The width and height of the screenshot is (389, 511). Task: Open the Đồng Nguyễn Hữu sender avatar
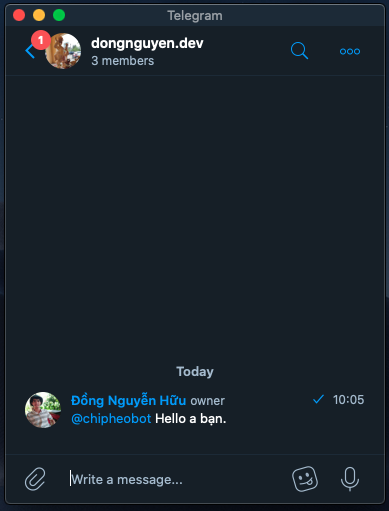click(43, 410)
